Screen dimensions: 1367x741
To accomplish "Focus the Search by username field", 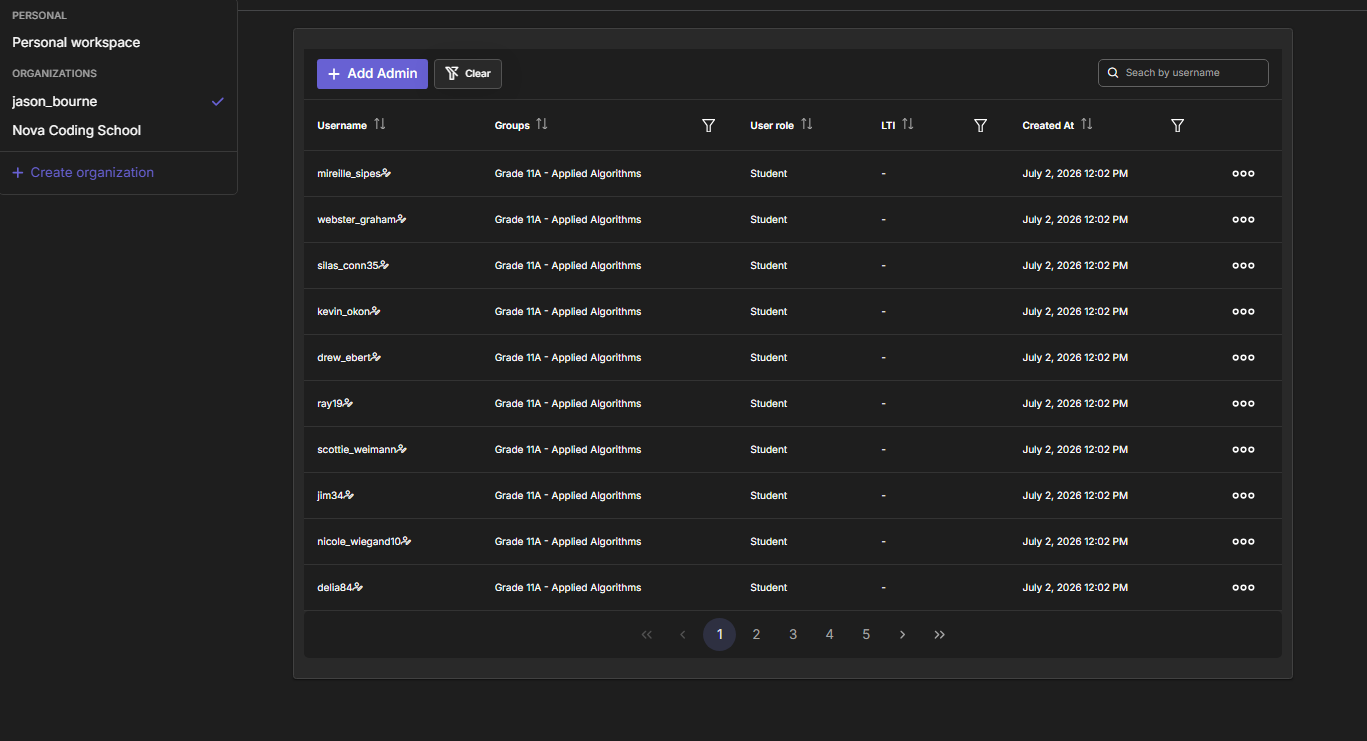I will (1183, 73).
